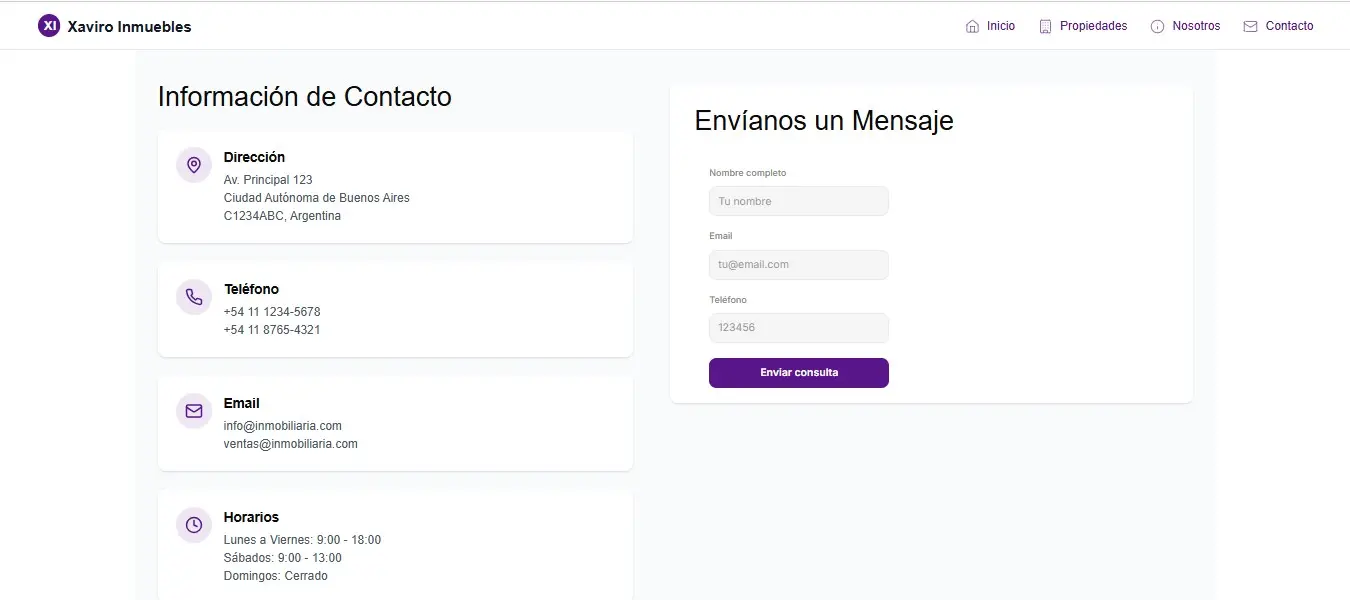Click the envelope icon beside Contacto in navbar
Viewport: 1350px width, 600px height.
[x=1250, y=27]
